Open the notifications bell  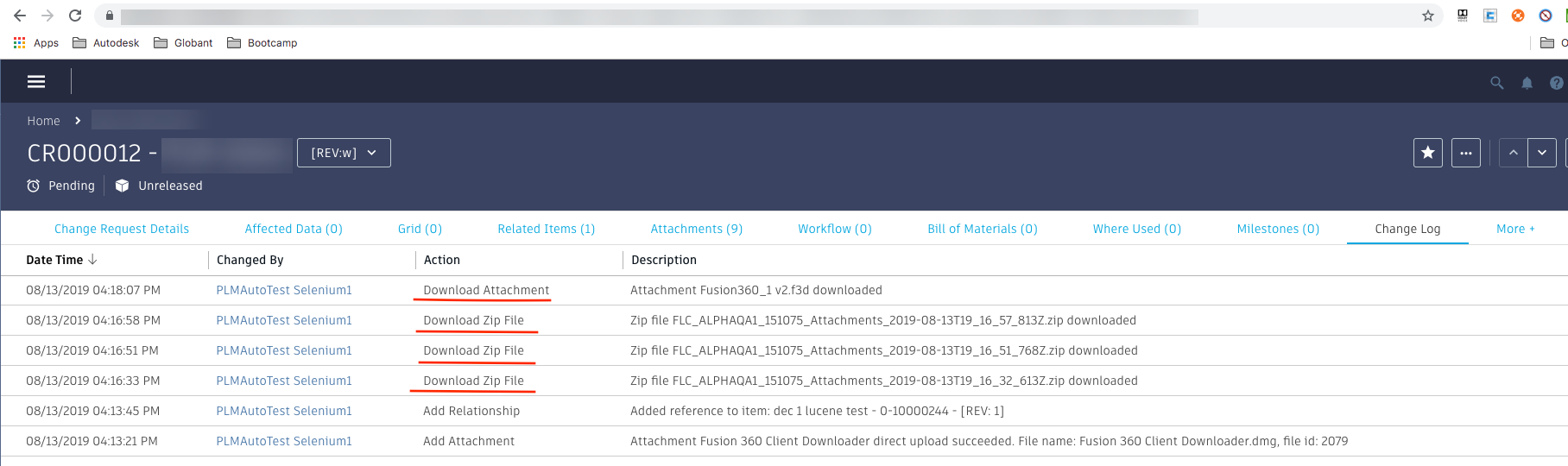[1527, 83]
